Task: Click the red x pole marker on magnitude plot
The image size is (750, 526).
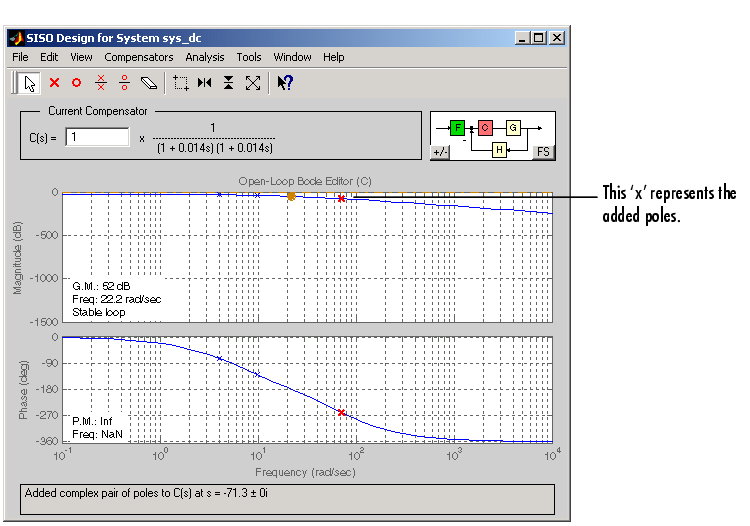Action: click(341, 199)
